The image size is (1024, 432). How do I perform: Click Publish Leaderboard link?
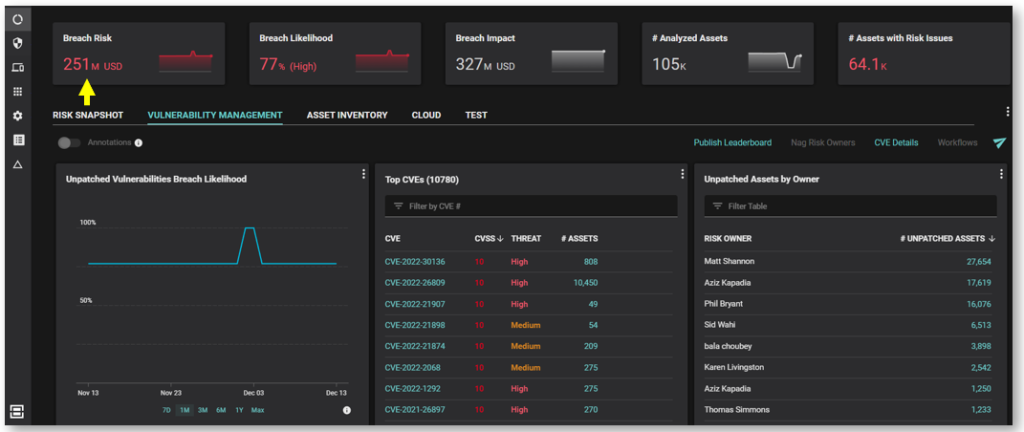(x=732, y=142)
